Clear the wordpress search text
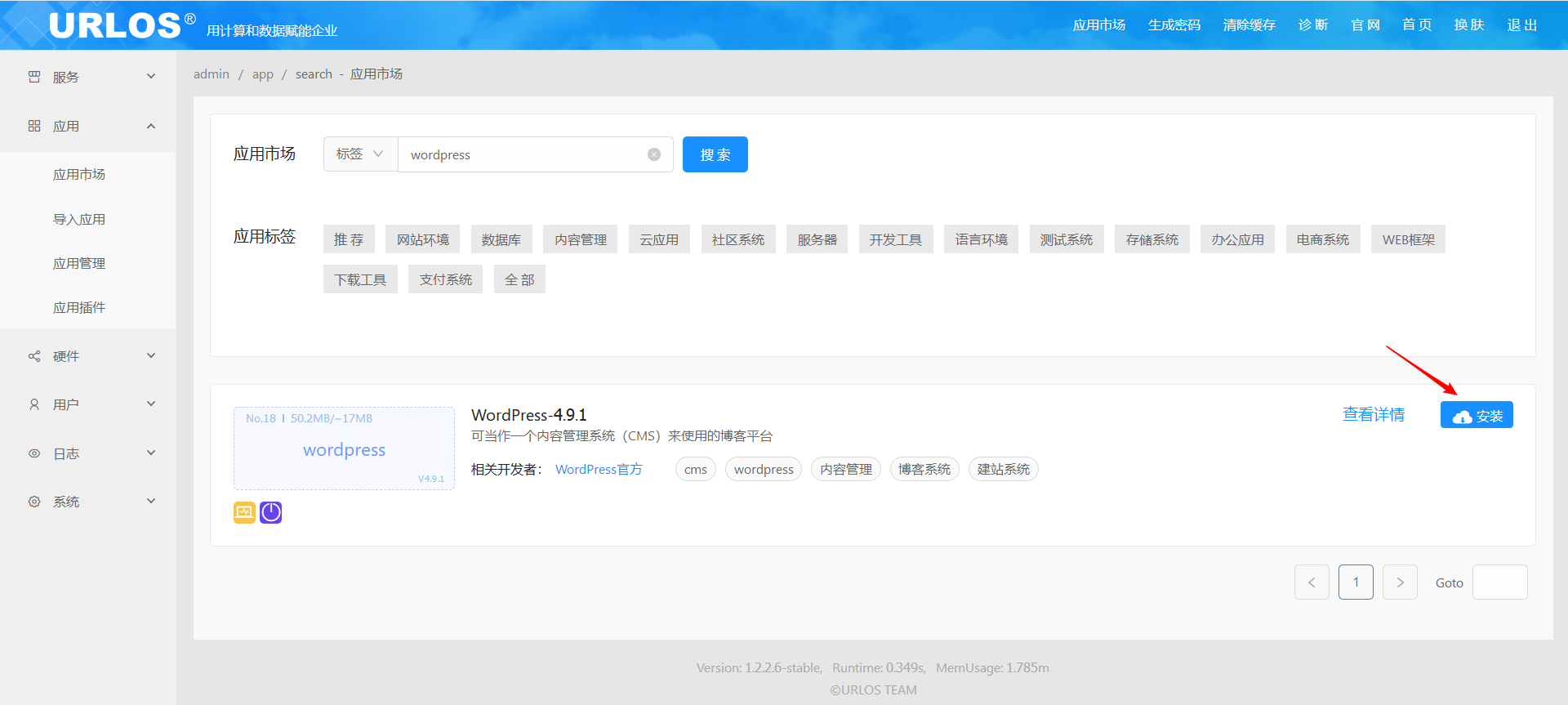This screenshot has height=705, width=1568. tap(654, 154)
